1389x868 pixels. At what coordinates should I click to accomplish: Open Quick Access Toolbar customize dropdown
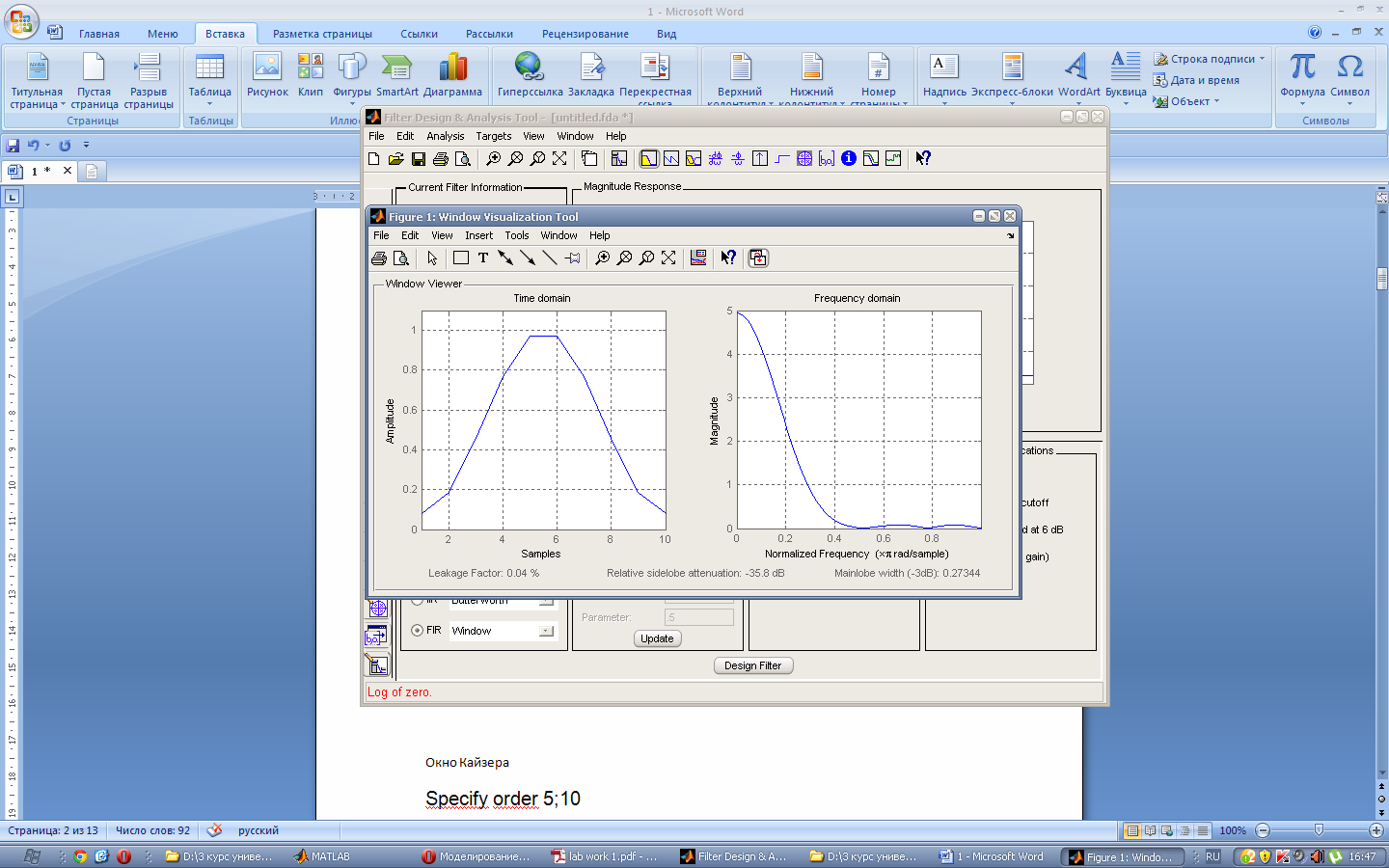(86, 145)
